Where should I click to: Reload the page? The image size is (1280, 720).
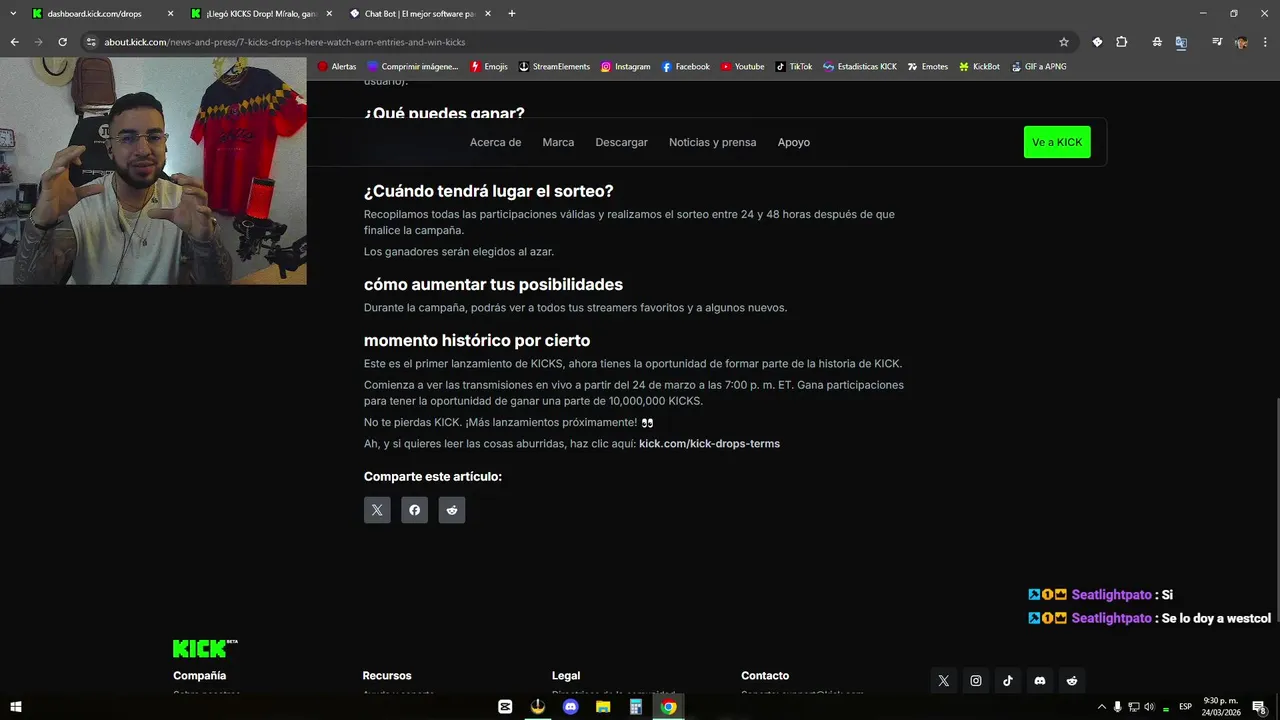point(62,42)
